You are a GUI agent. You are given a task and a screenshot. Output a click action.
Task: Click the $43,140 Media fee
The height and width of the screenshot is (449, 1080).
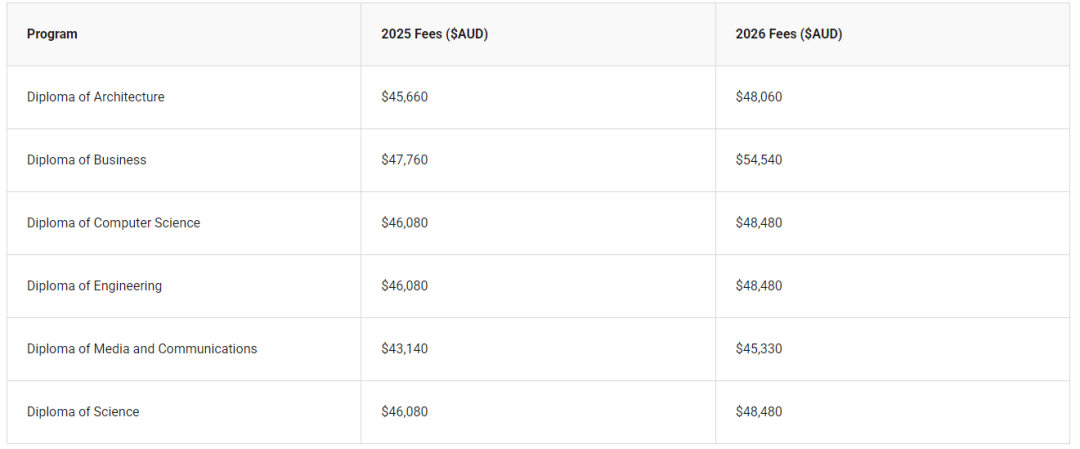point(404,349)
